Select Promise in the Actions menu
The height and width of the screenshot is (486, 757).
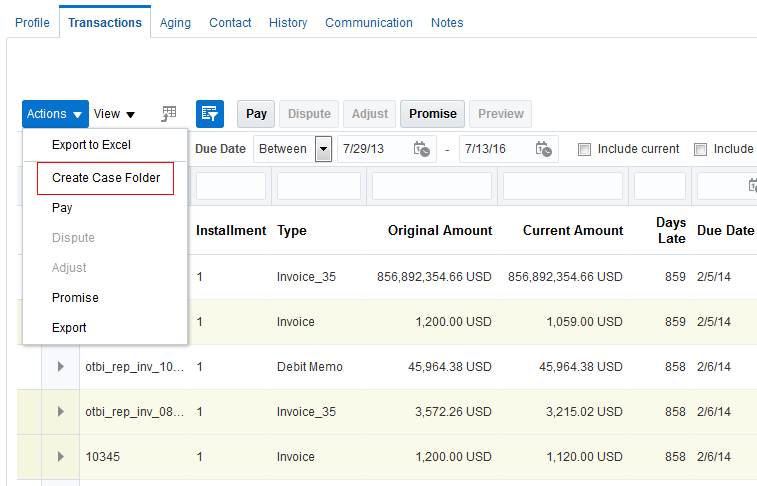pos(75,298)
